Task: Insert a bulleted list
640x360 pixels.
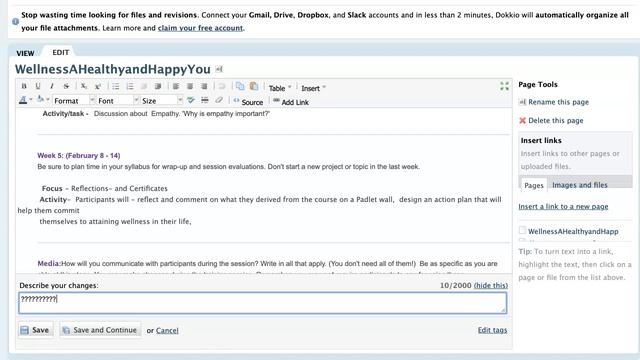Action: 116,86
